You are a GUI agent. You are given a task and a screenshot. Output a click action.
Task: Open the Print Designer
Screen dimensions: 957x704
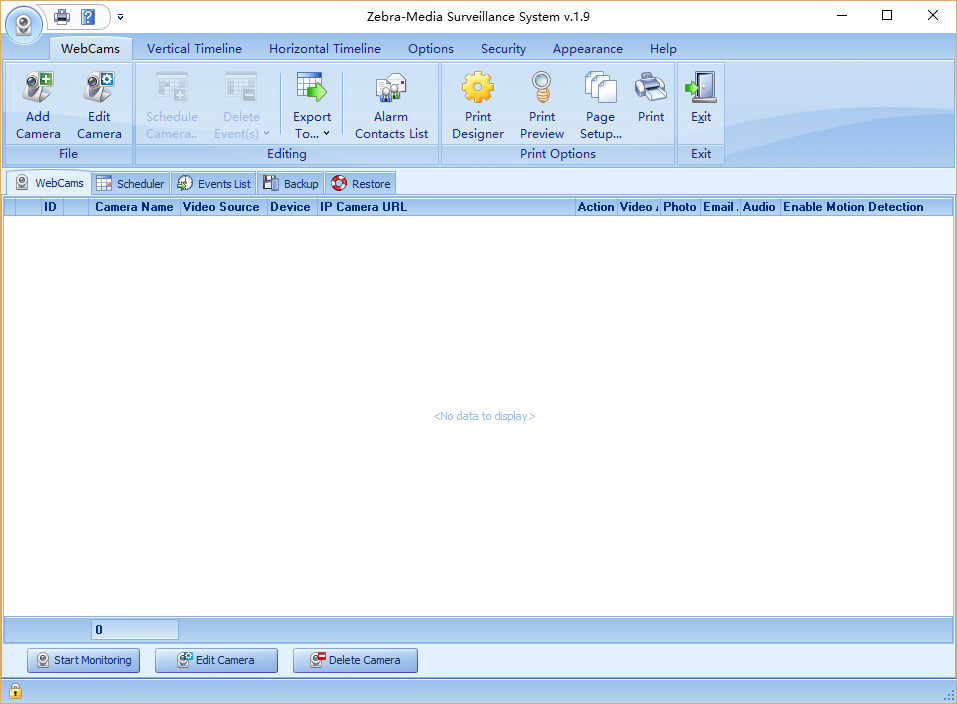click(477, 90)
